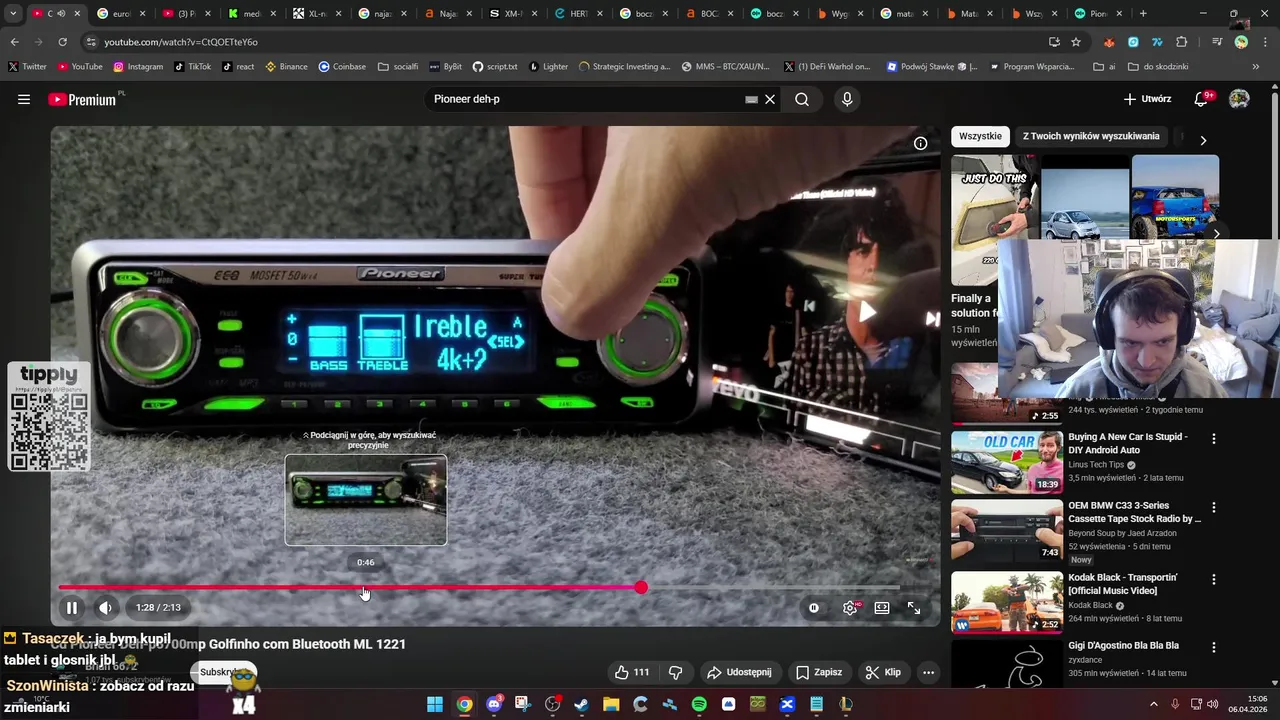Clear the search box with the X
The image size is (1280, 720).
click(x=770, y=99)
